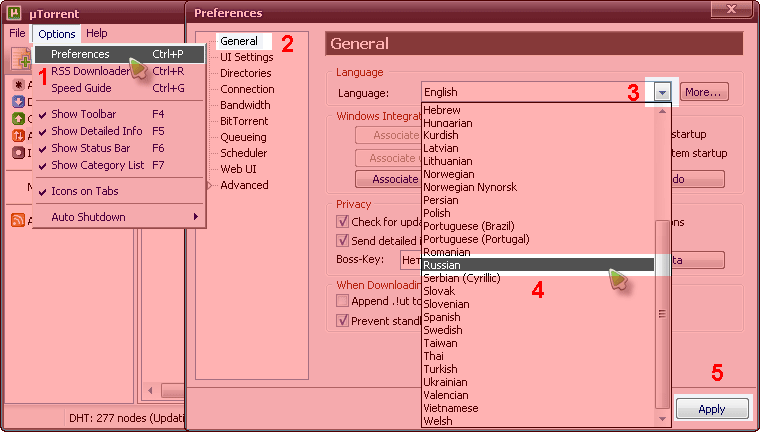Image resolution: width=760 pixels, height=432 pixels.
Task: Close the Preferences window
Action: click(731, 9)
